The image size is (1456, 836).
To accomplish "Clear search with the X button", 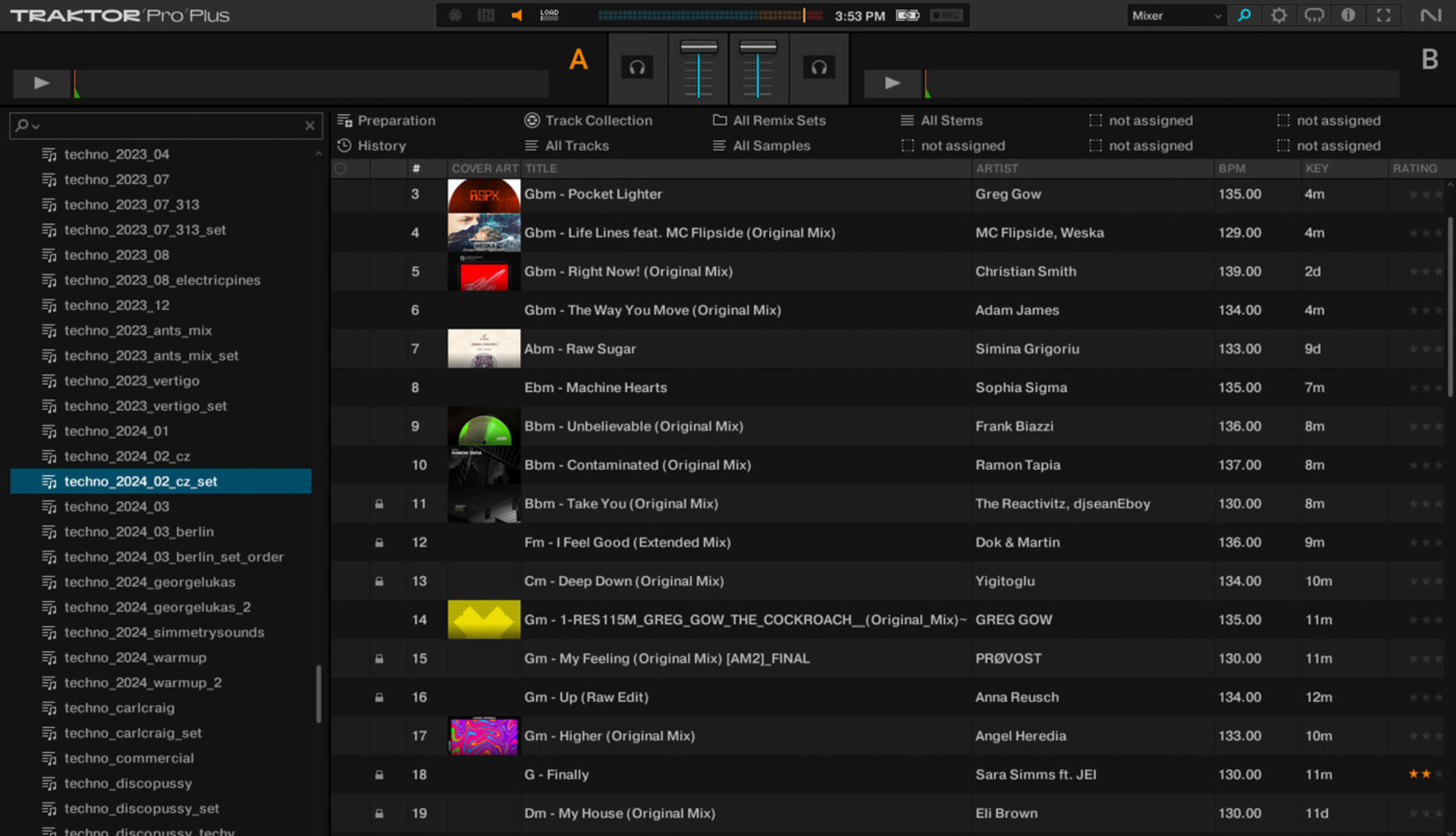I will coord(309,126).
